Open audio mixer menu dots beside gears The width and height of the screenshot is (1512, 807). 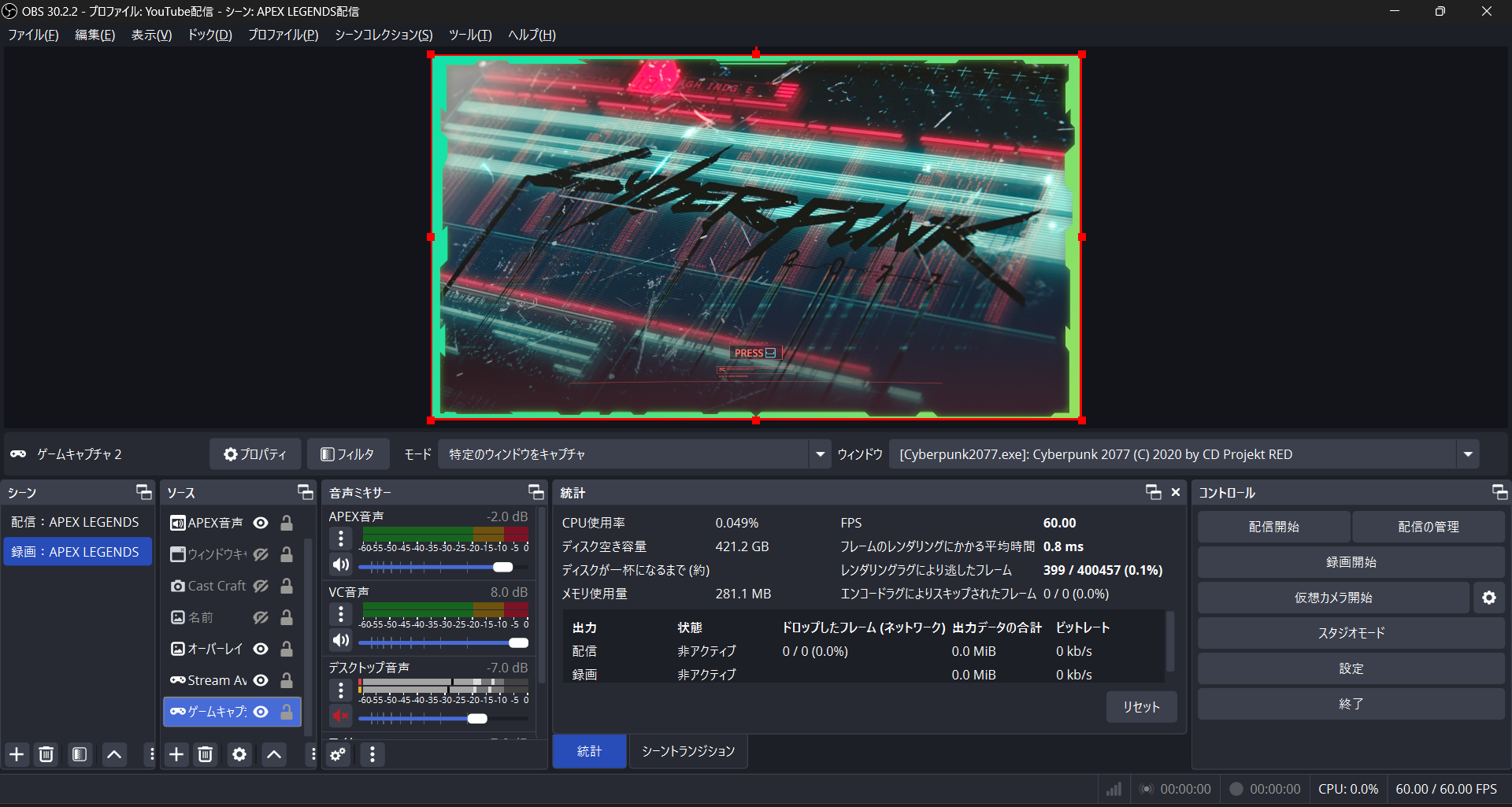click(x=372, y=754)
